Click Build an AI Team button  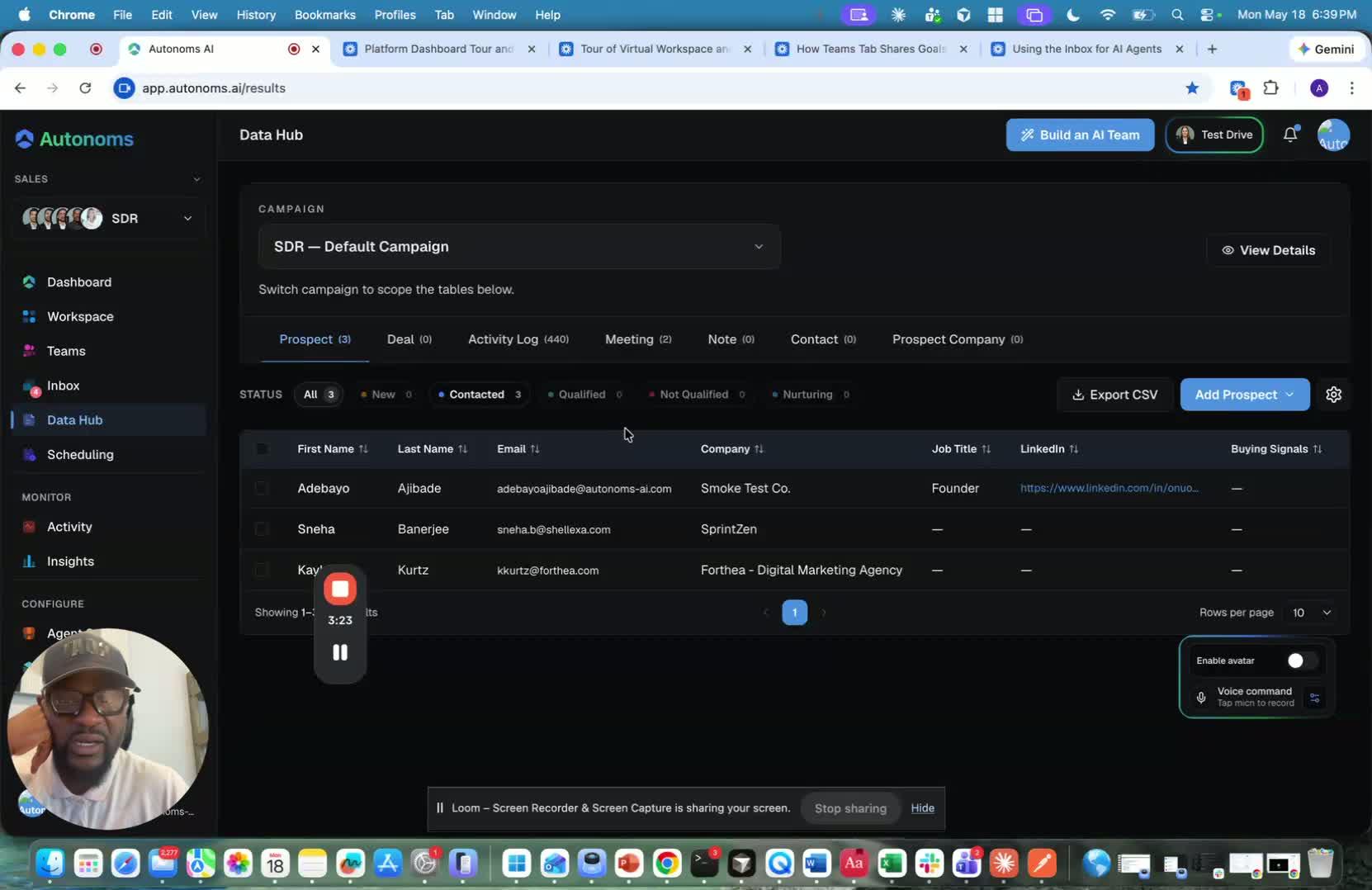click(x=1080, y=135)
